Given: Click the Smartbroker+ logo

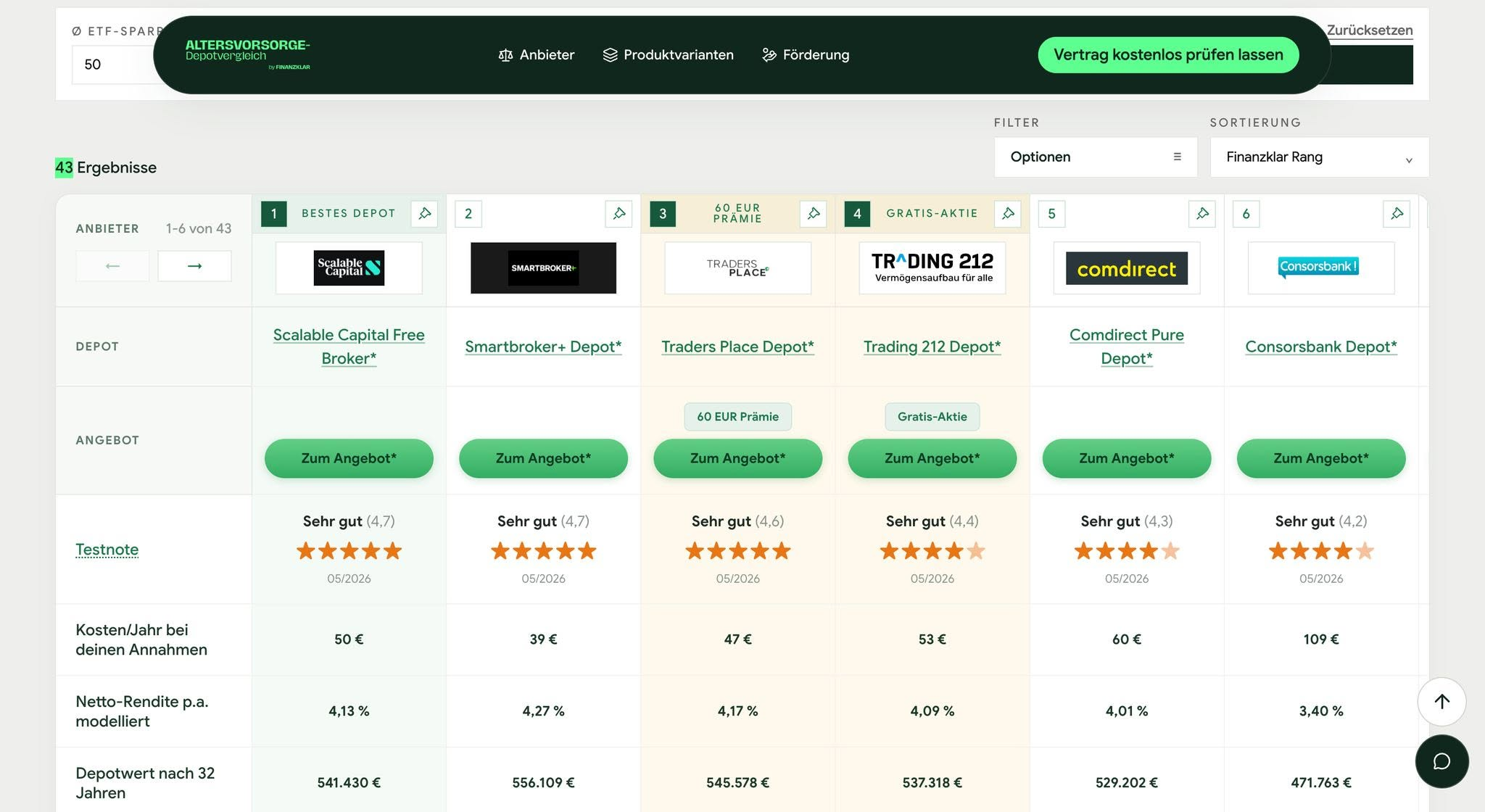Looking at the screenshot, I should pos(543,268).
